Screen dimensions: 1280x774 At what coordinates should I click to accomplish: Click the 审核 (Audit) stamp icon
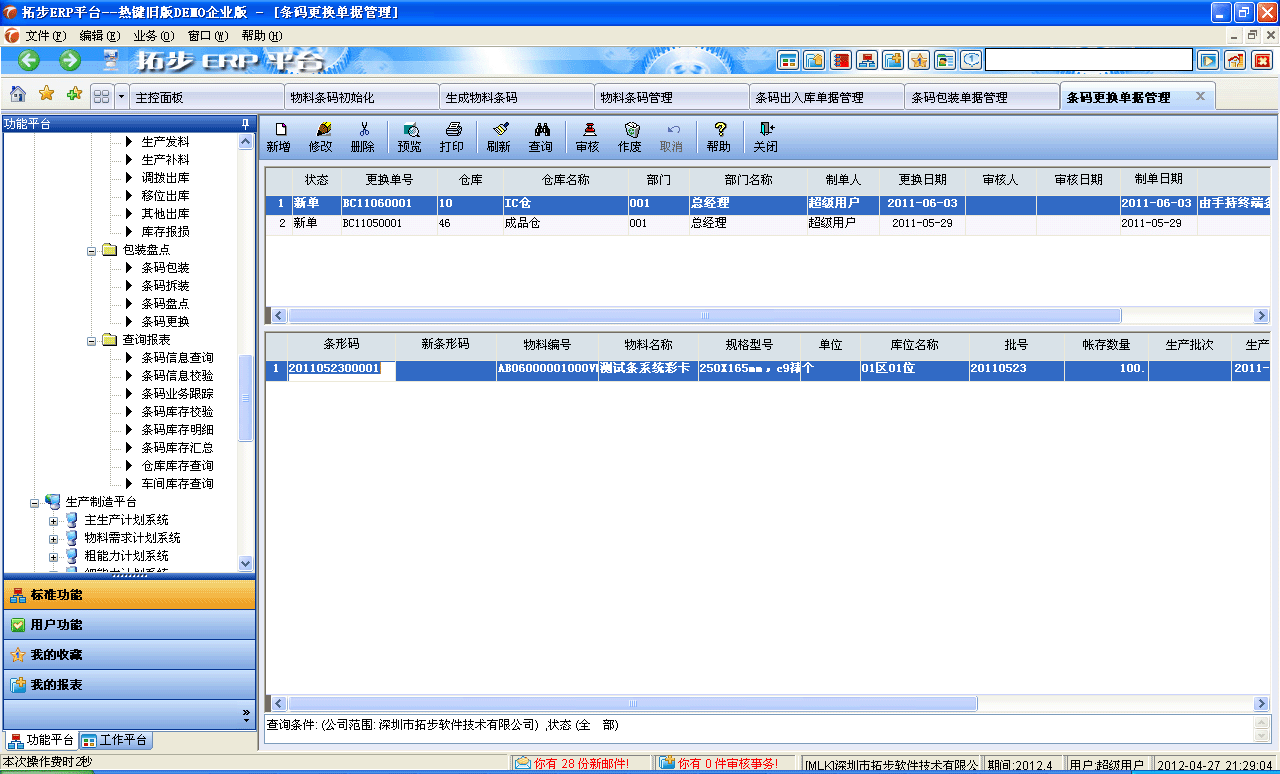click(588, 137)
